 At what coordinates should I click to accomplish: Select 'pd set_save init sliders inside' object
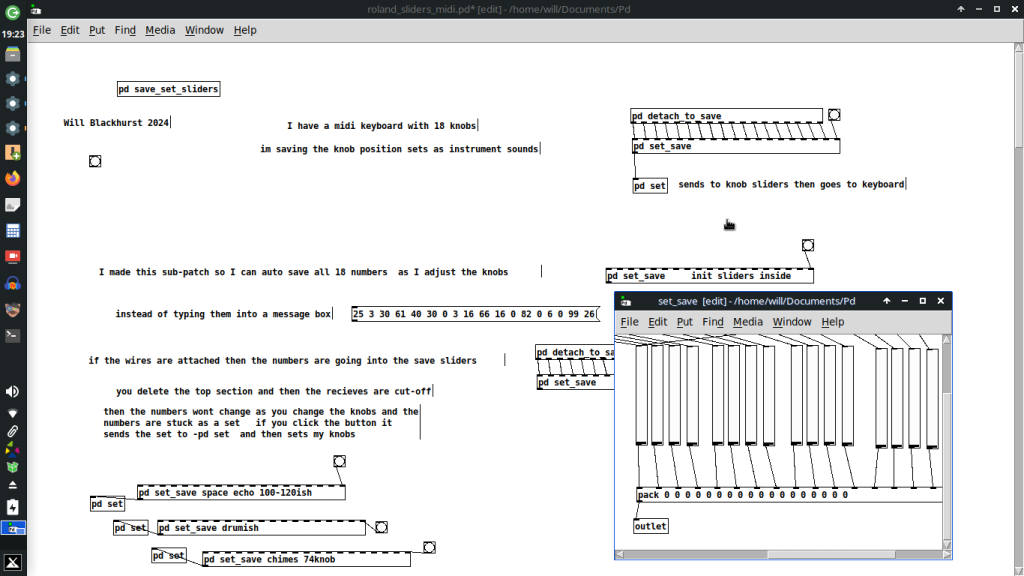(710, 276)
